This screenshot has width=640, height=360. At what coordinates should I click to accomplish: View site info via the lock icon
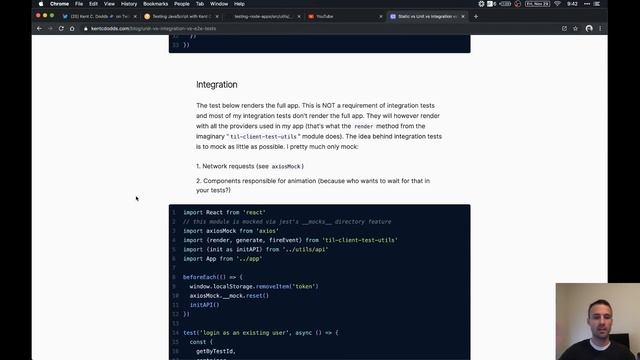click(x=86, y=29)
